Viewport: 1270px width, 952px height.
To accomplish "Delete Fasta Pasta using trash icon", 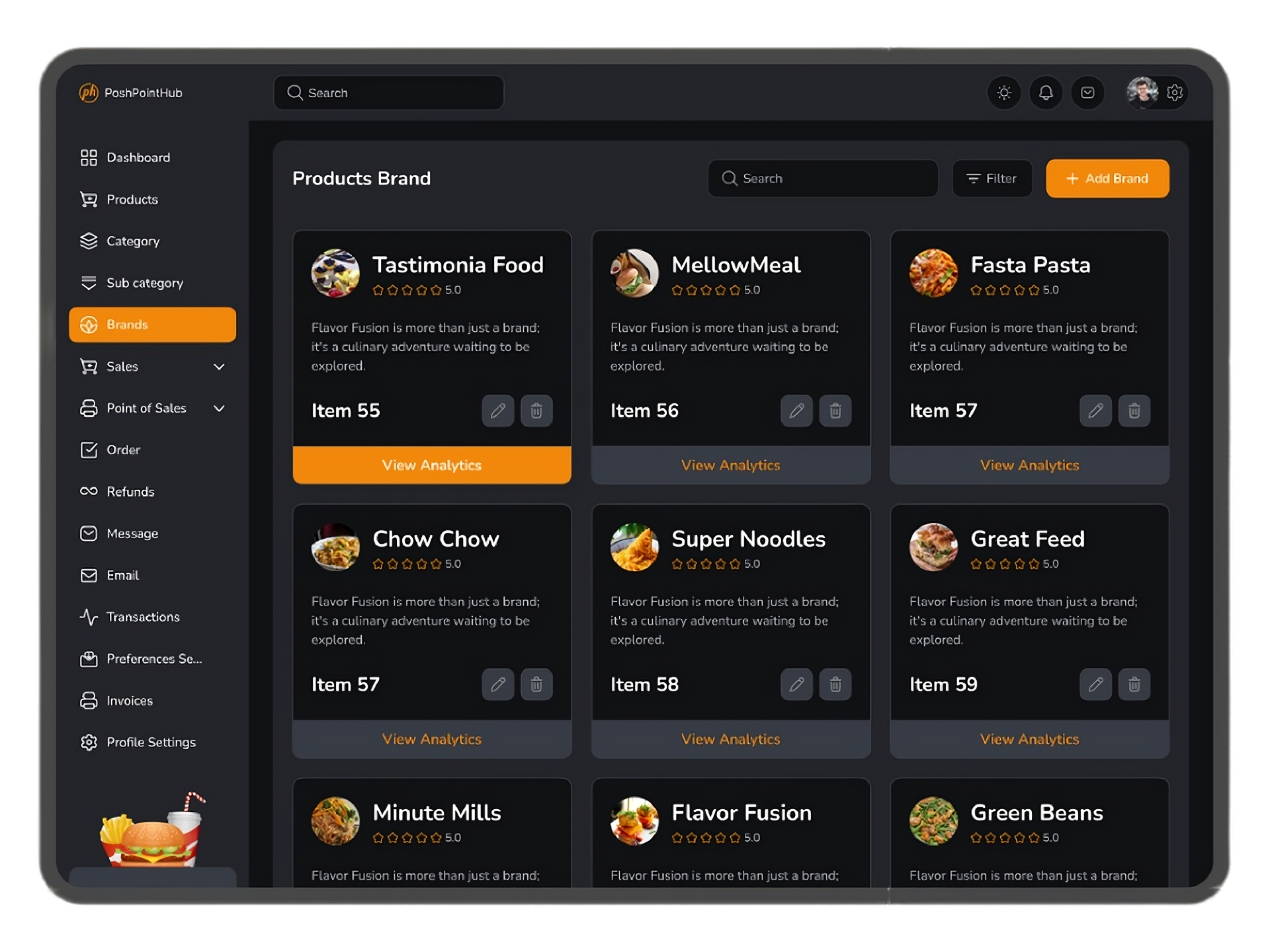I will click(x=1134, y=411).
